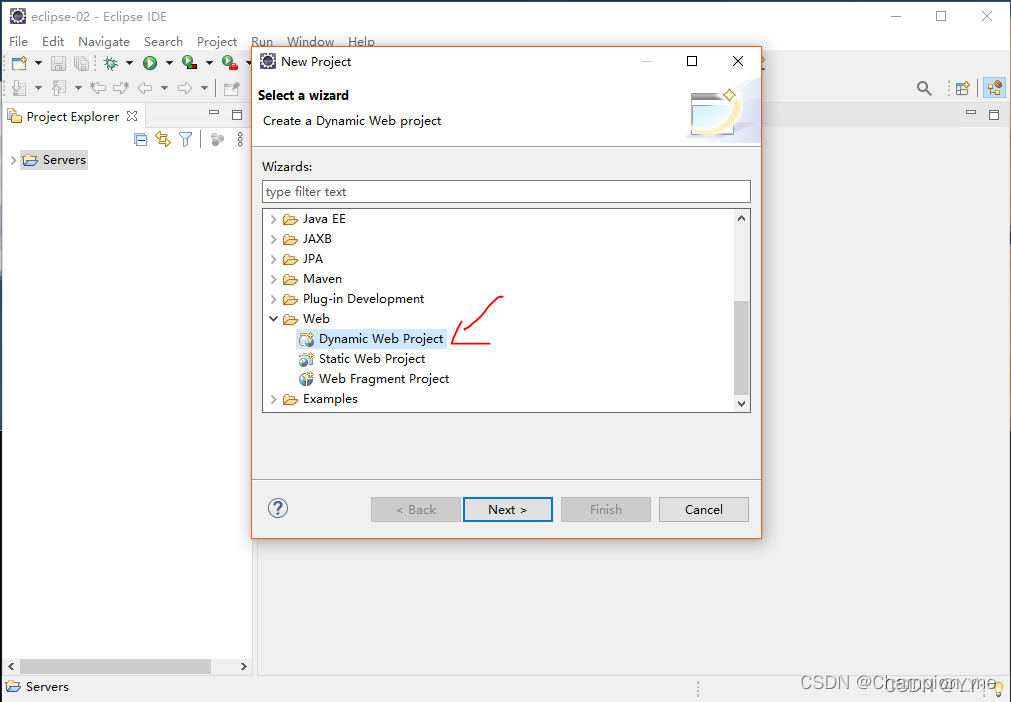Expand the Maven wizard folder

coord(273,279)
